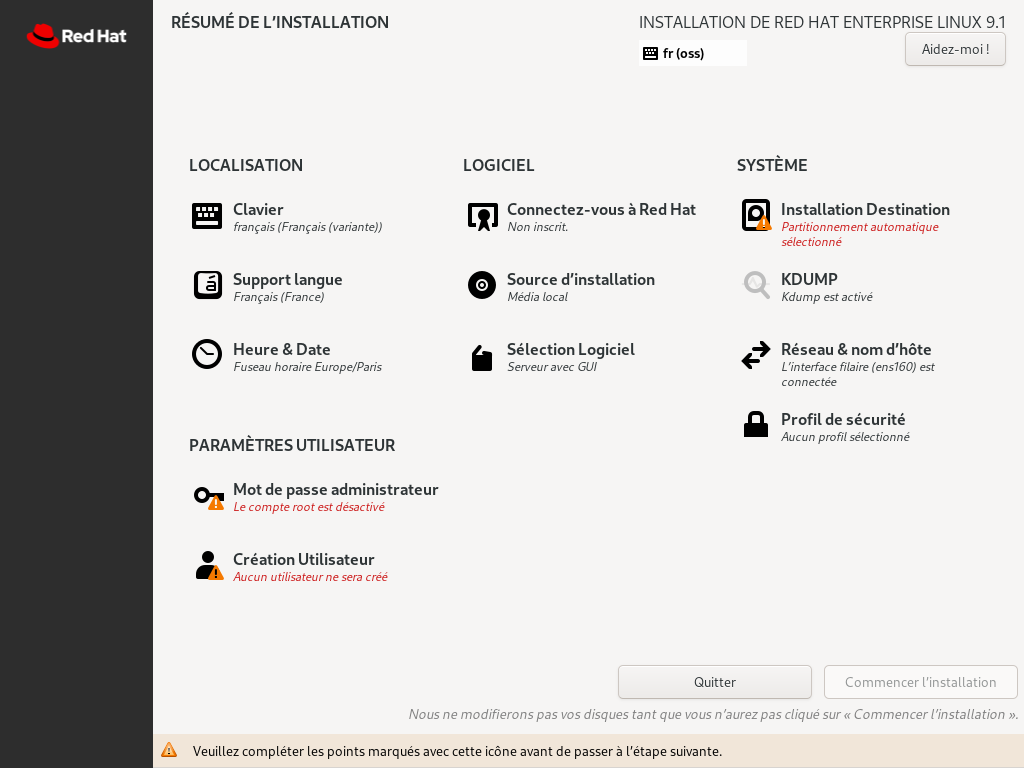
Task: Open the Heure & Date clock icon
Action: click(x=207, y=355)
